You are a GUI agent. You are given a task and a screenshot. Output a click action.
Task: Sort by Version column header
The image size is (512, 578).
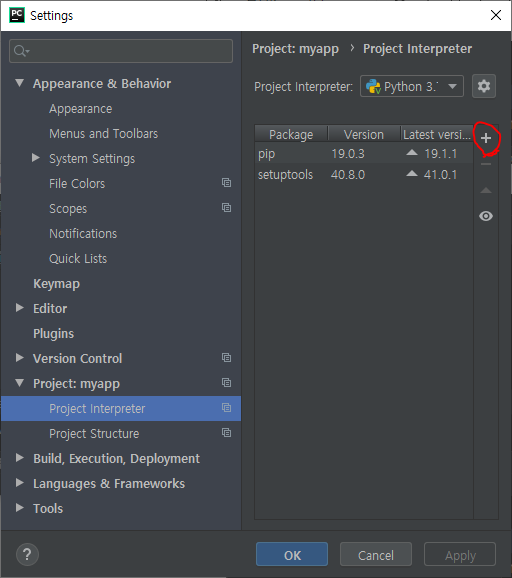tap(364, 134)
